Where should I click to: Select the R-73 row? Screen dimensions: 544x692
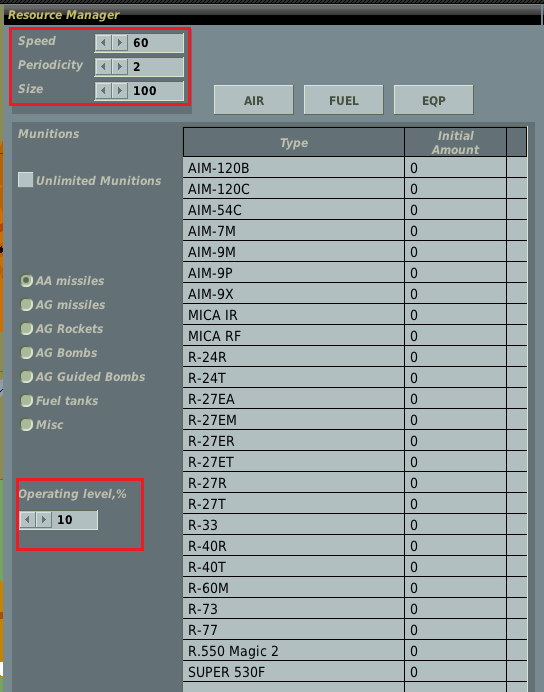click(x=355, y=609)
